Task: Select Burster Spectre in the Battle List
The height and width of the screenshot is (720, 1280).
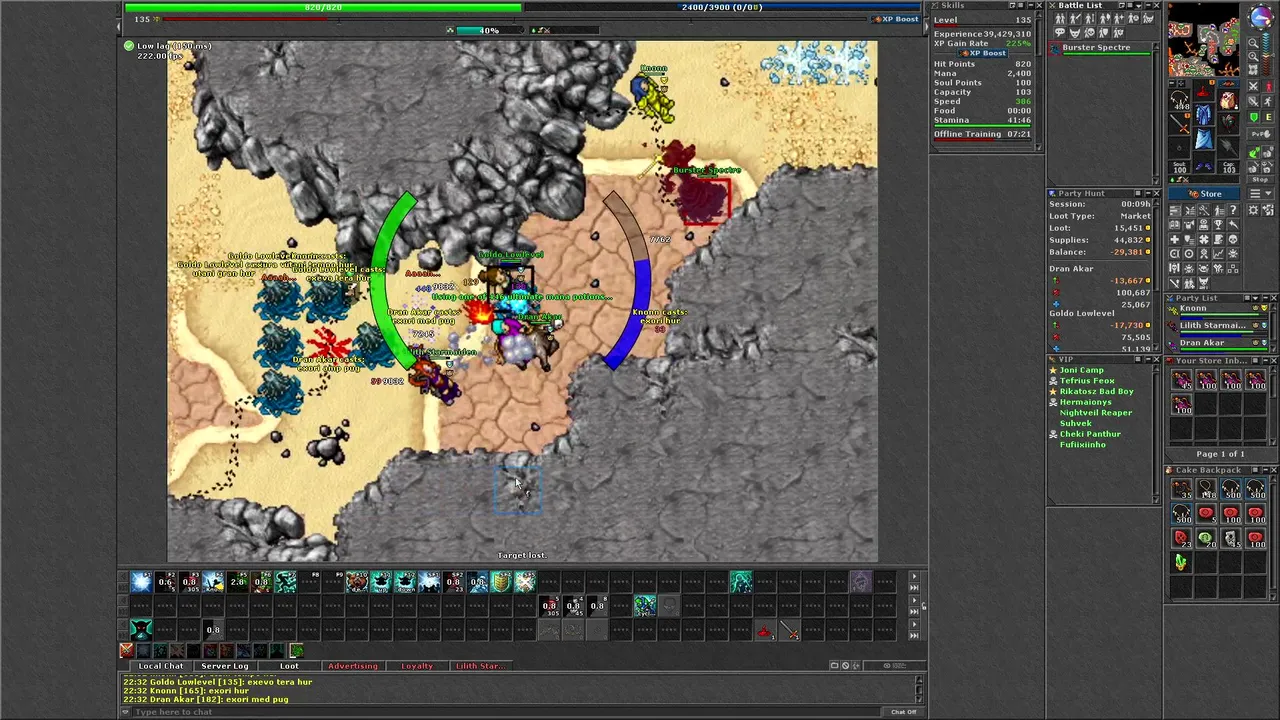Action: (x=1100, y=48)
